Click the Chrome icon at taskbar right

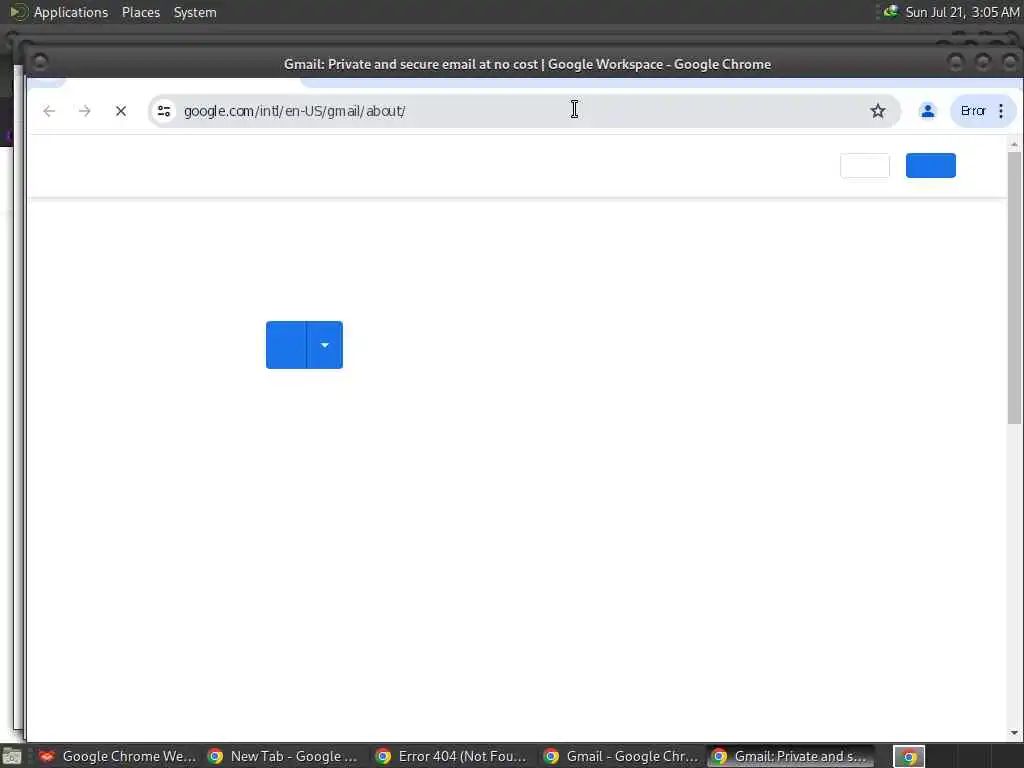pyautogui.click(x=909, y=757)
